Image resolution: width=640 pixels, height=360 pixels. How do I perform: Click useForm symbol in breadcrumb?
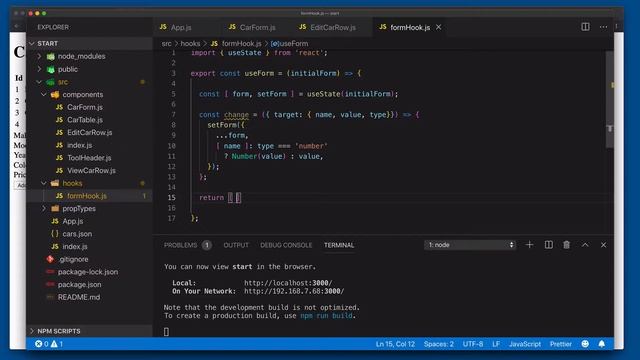[x=289, y=43]
